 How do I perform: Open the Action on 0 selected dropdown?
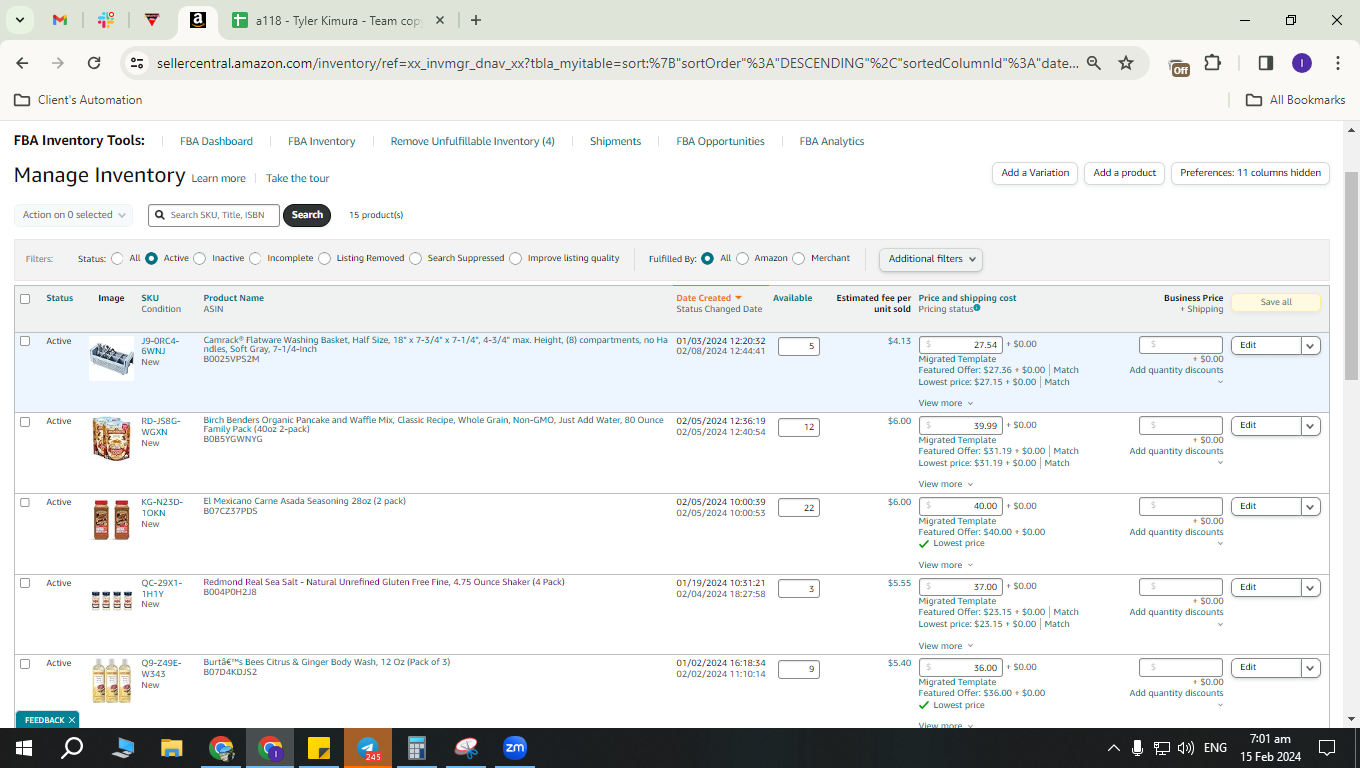(73, 215)
